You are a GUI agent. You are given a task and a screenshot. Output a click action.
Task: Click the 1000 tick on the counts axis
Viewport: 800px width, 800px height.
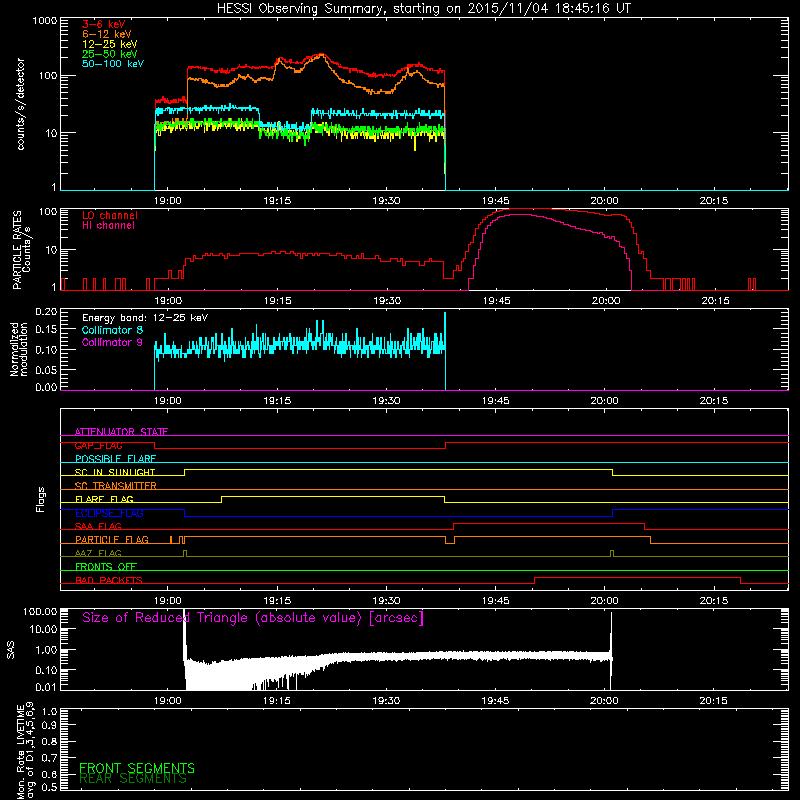[45, 21]
